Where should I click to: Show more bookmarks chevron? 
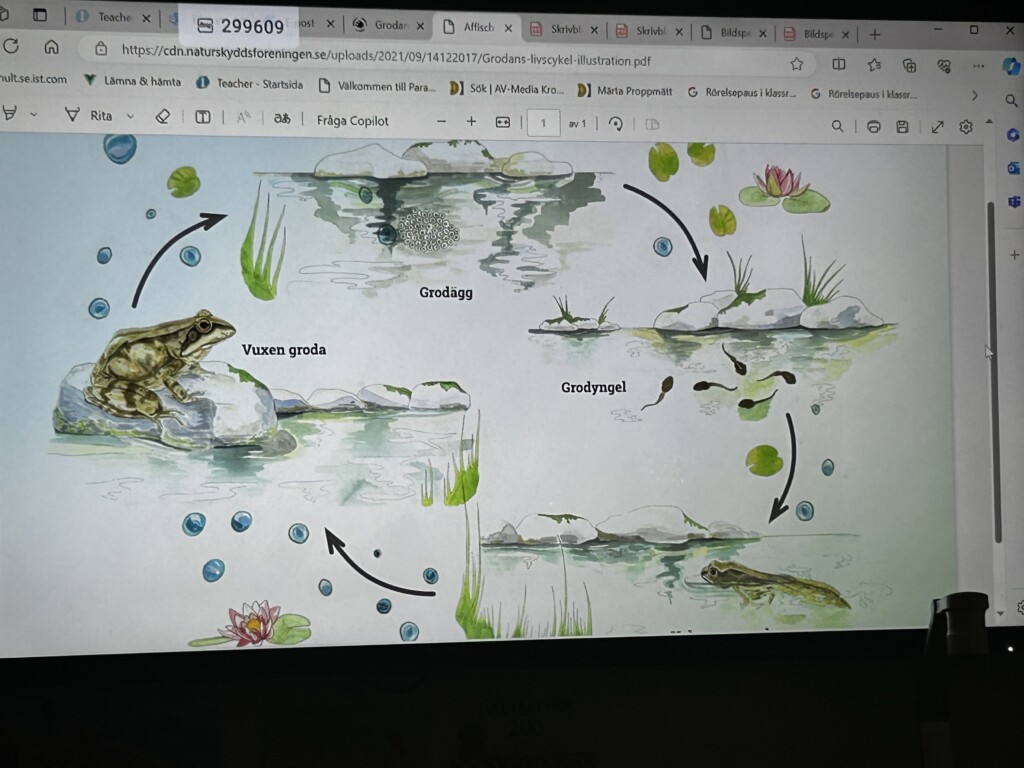(x=974, y=95)
